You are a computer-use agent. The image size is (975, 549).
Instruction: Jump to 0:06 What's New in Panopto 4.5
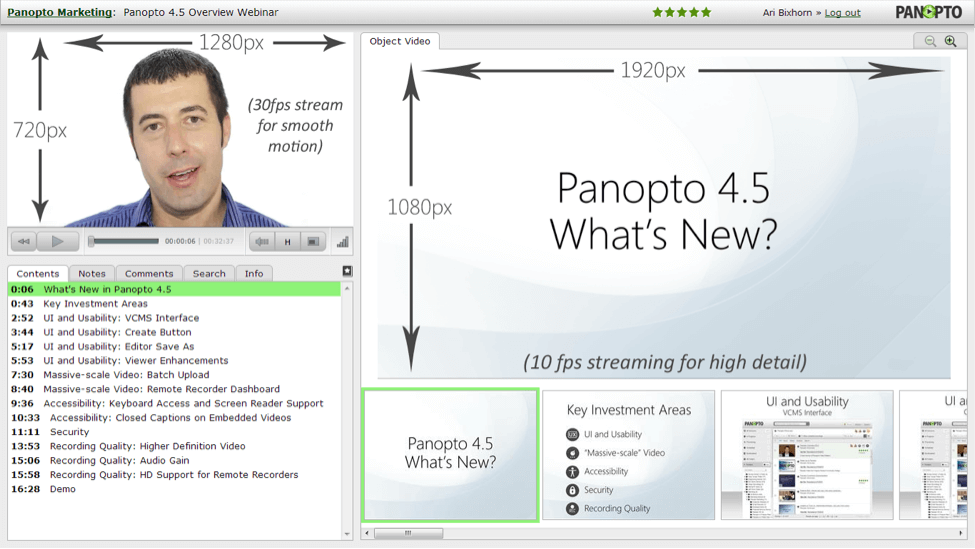pos(174,289)
